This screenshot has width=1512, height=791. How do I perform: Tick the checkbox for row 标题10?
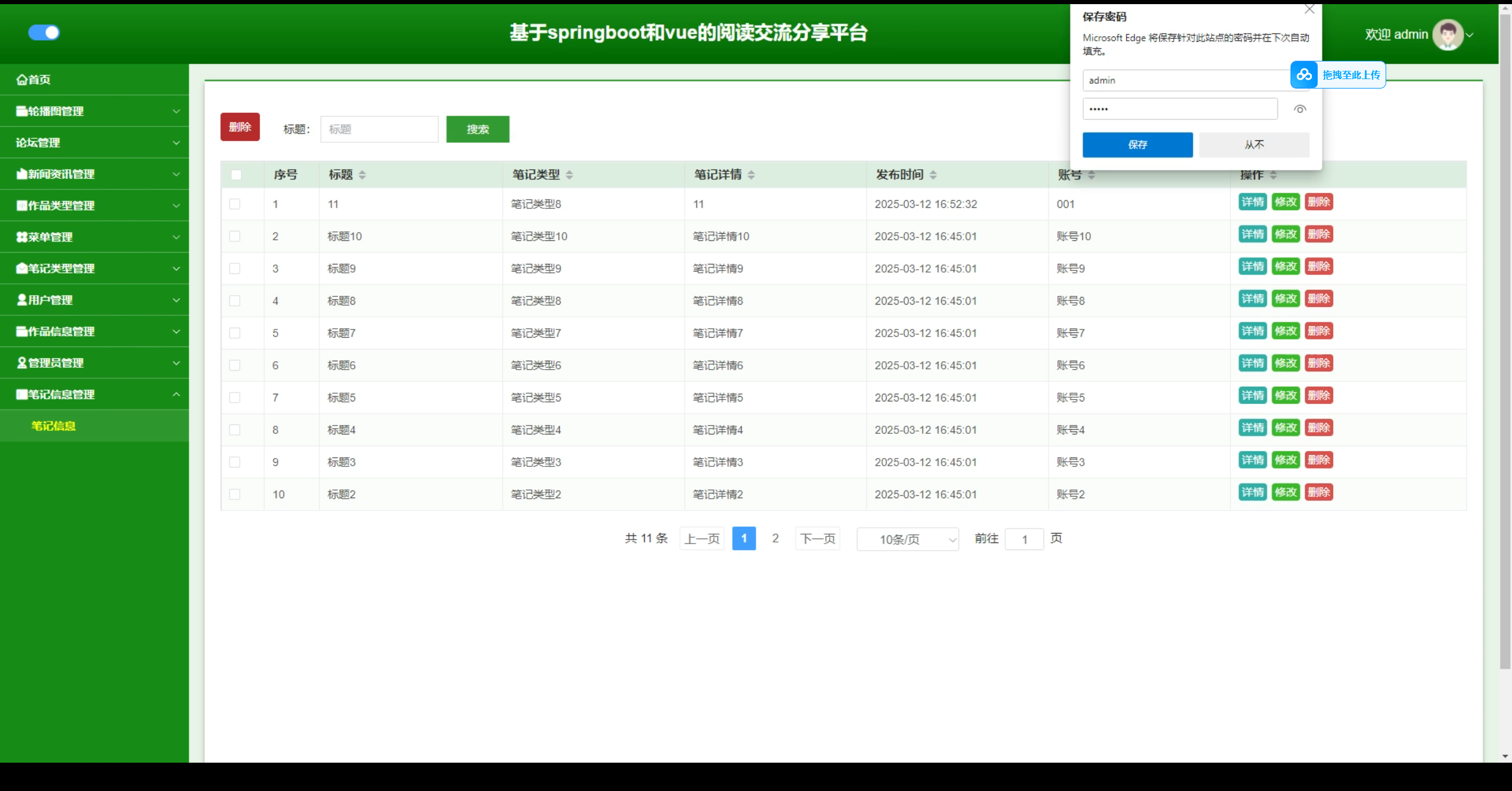(235, 237)
